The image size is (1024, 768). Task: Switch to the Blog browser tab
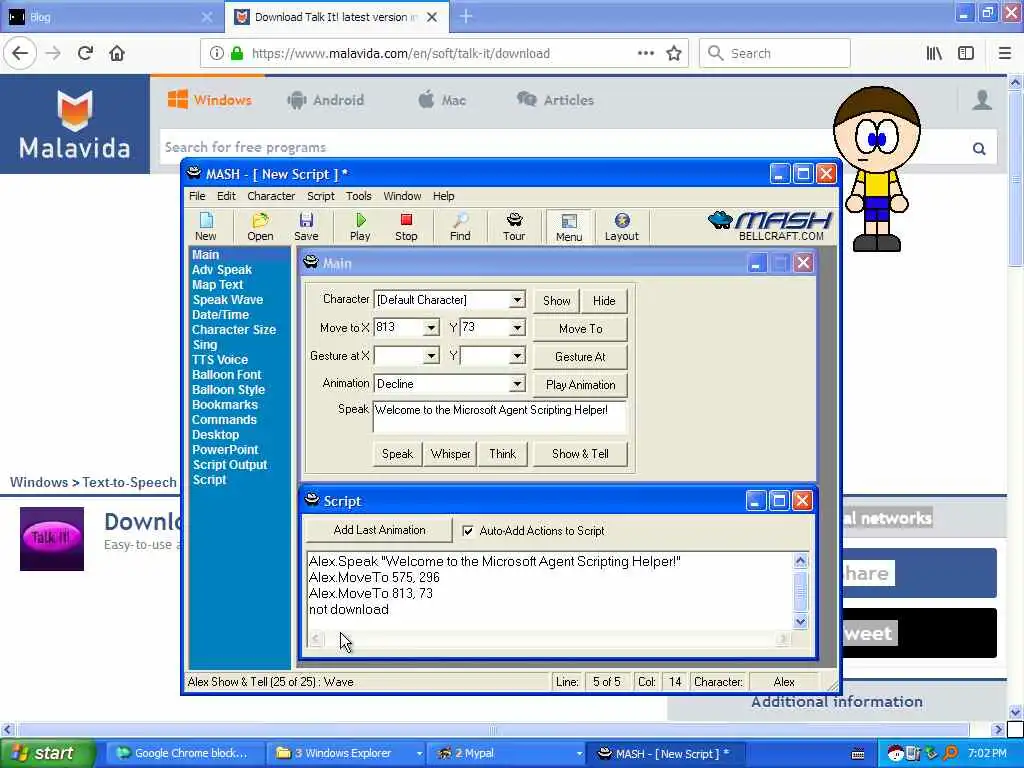(x=111, y=17)
